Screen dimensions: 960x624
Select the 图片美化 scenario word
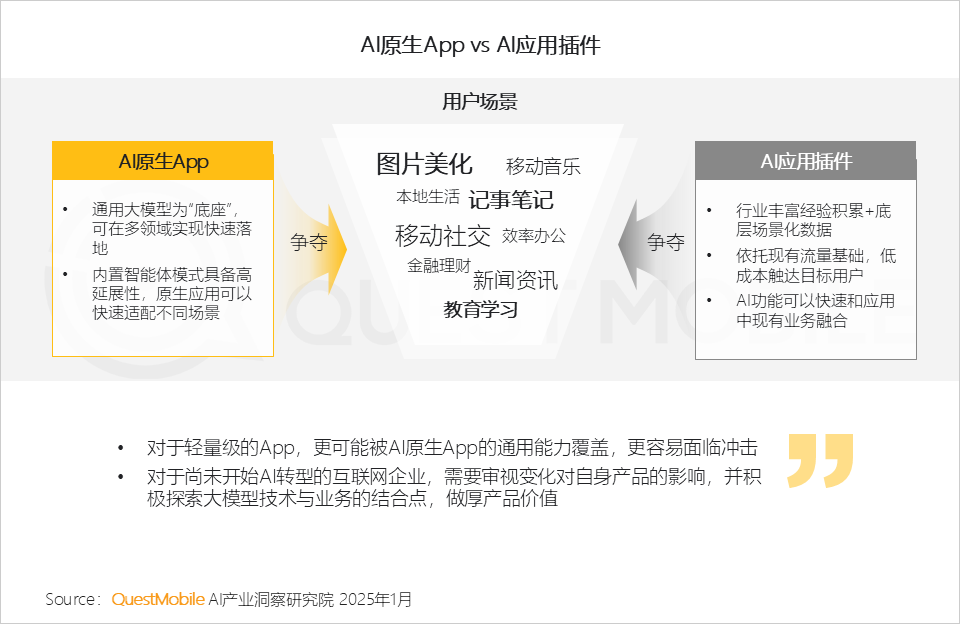(424, 164)
